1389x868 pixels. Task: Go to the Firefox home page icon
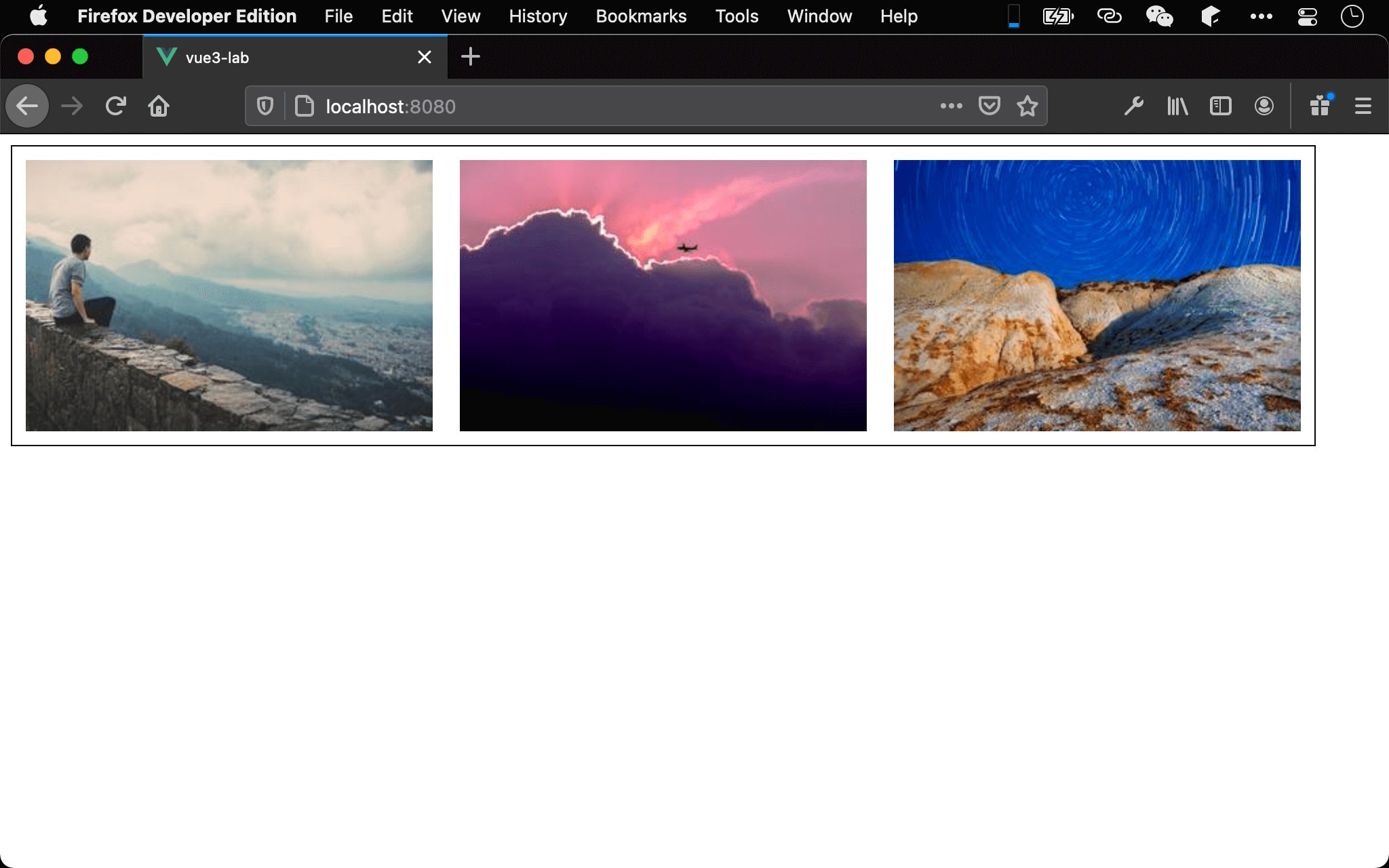coord(159,106)
